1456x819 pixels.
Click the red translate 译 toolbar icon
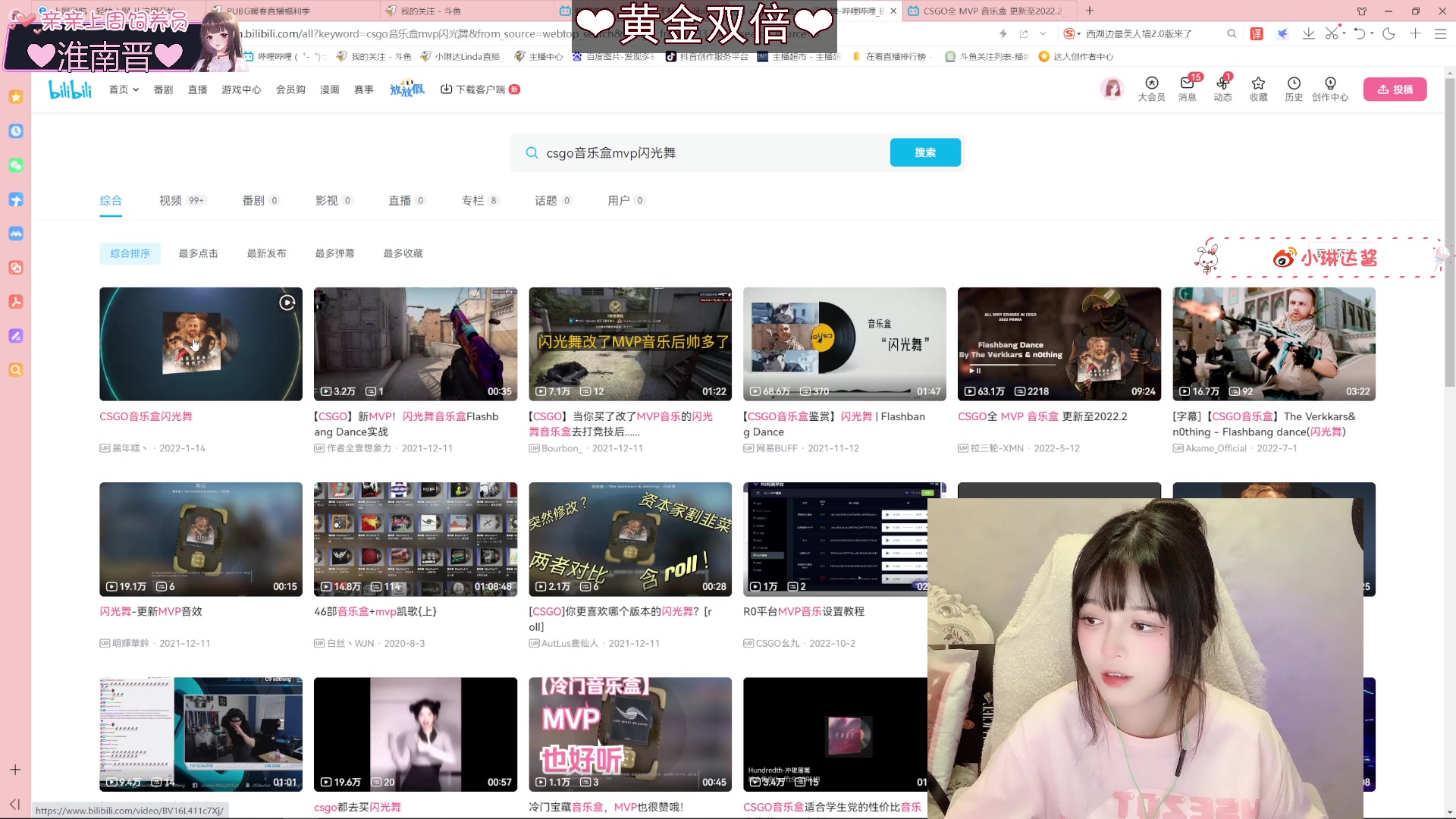pyautogui.click(x=1257, y=33)
